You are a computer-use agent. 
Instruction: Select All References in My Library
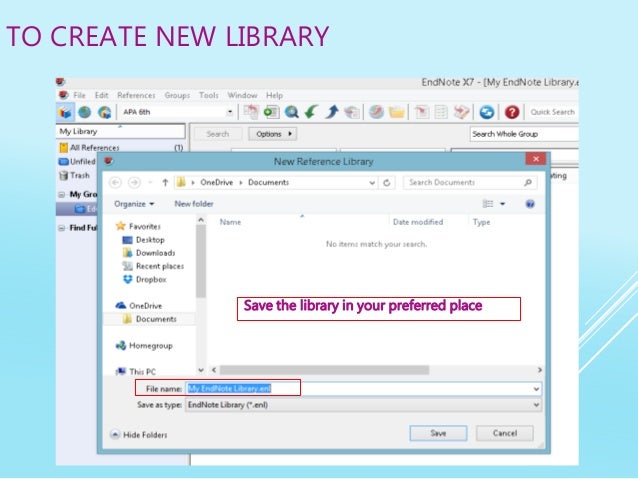click(x=121, y=148)
